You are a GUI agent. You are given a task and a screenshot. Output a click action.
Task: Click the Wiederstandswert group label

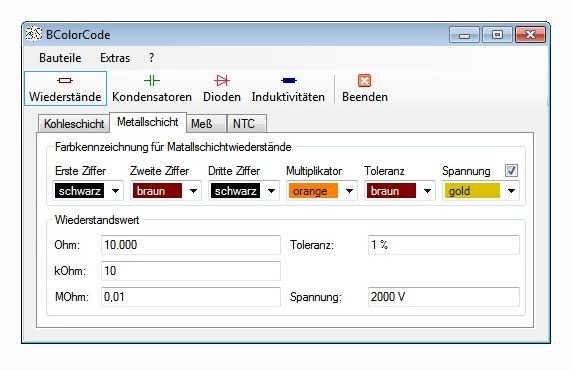point(97,220)
